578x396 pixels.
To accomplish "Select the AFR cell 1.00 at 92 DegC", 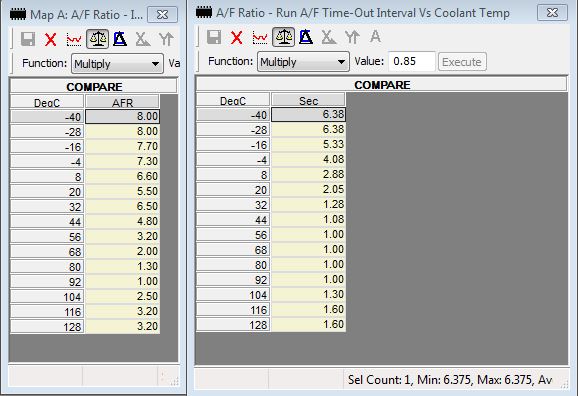I will click(x=122, y=282).
